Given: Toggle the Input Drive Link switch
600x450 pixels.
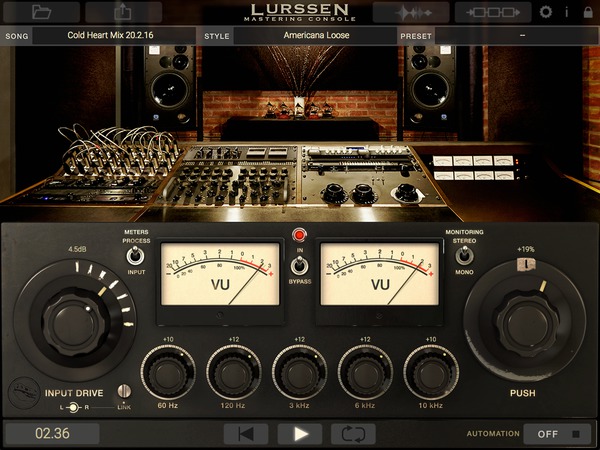Looking at the screenshot, I should click(126, 392).
